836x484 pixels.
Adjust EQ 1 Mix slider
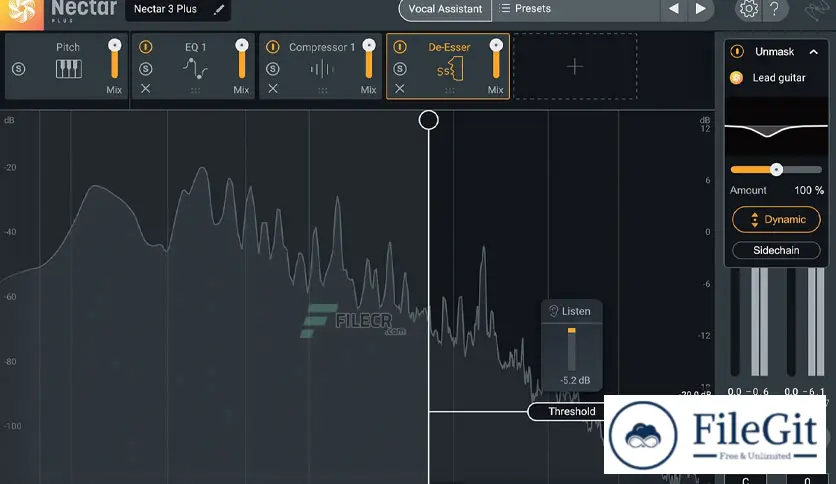pos(242,59)
